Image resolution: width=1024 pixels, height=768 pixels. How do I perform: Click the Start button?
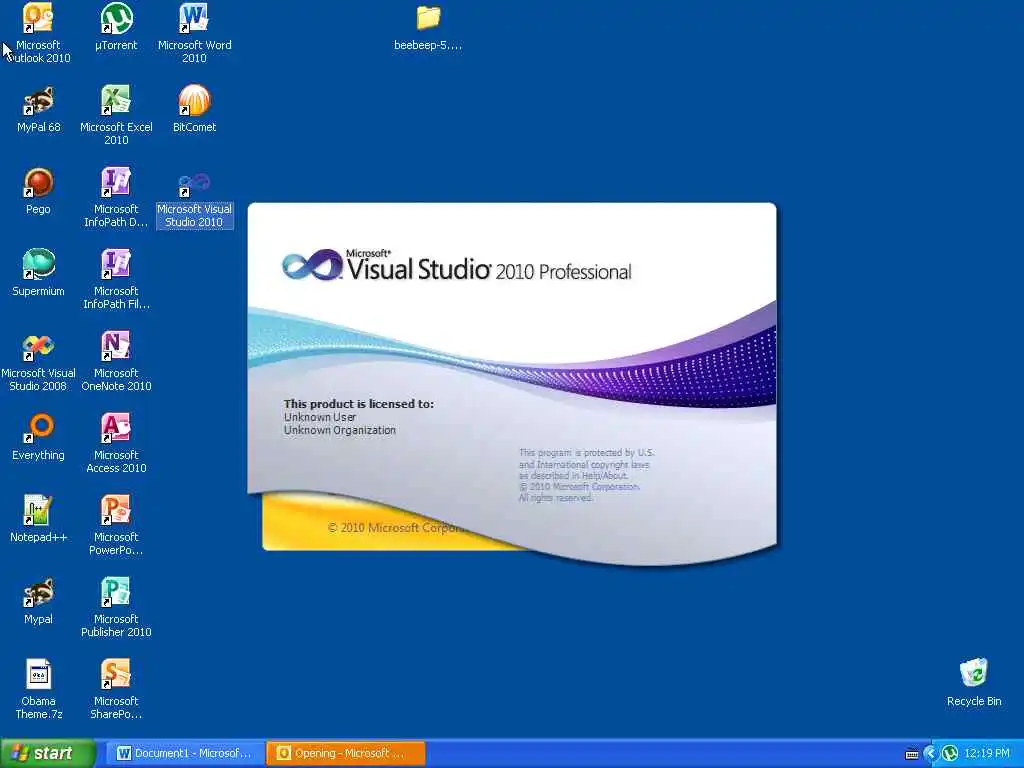coord(48,754)
